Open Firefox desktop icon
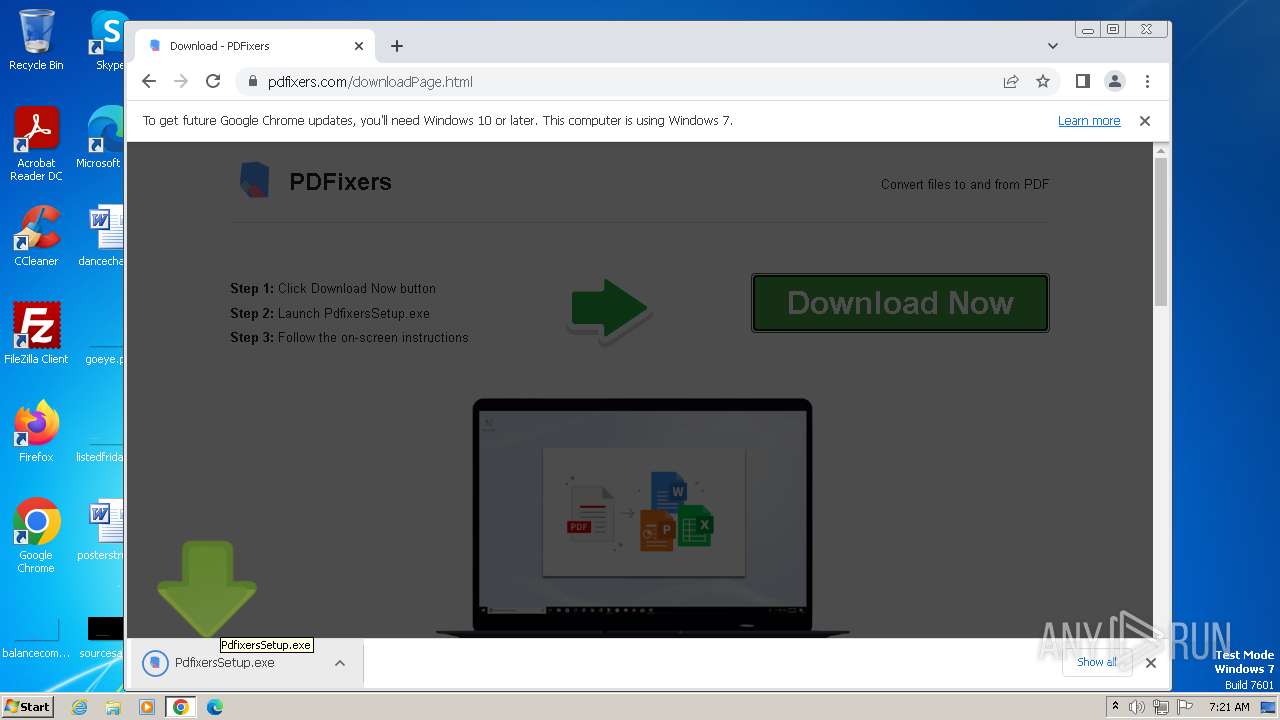1280x720 pixels. [x=36, y=431]
